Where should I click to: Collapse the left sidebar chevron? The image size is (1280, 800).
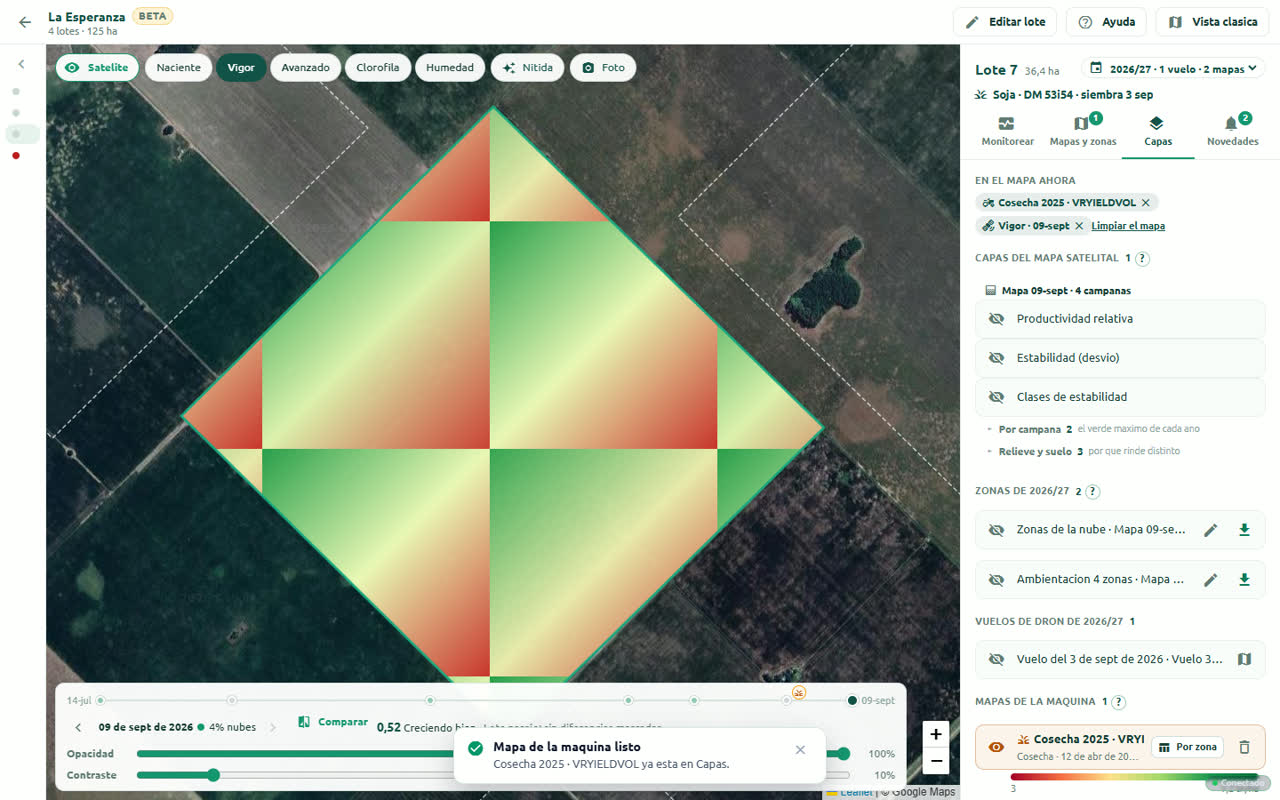click(x=22, y=64)
